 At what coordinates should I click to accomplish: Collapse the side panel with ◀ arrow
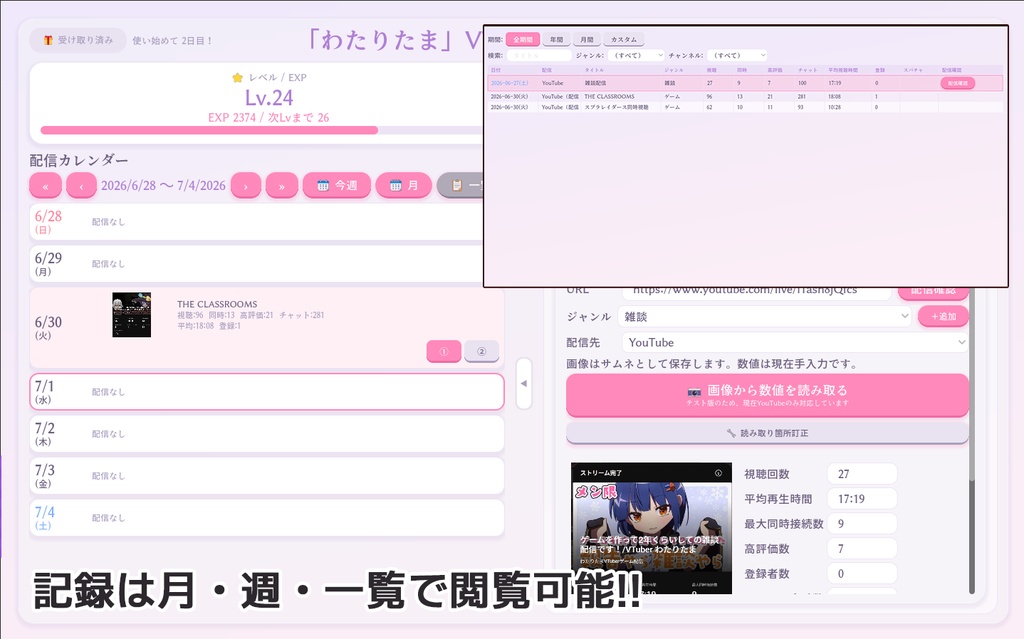coord(524,384)
